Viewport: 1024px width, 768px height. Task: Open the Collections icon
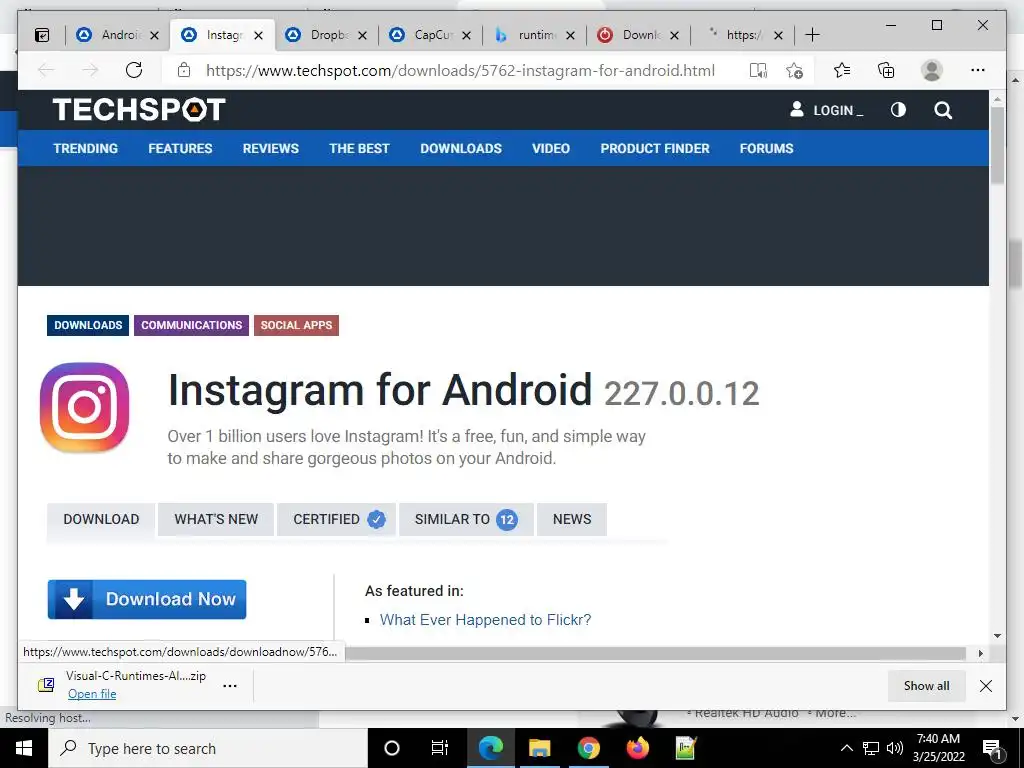coord(886,71)
